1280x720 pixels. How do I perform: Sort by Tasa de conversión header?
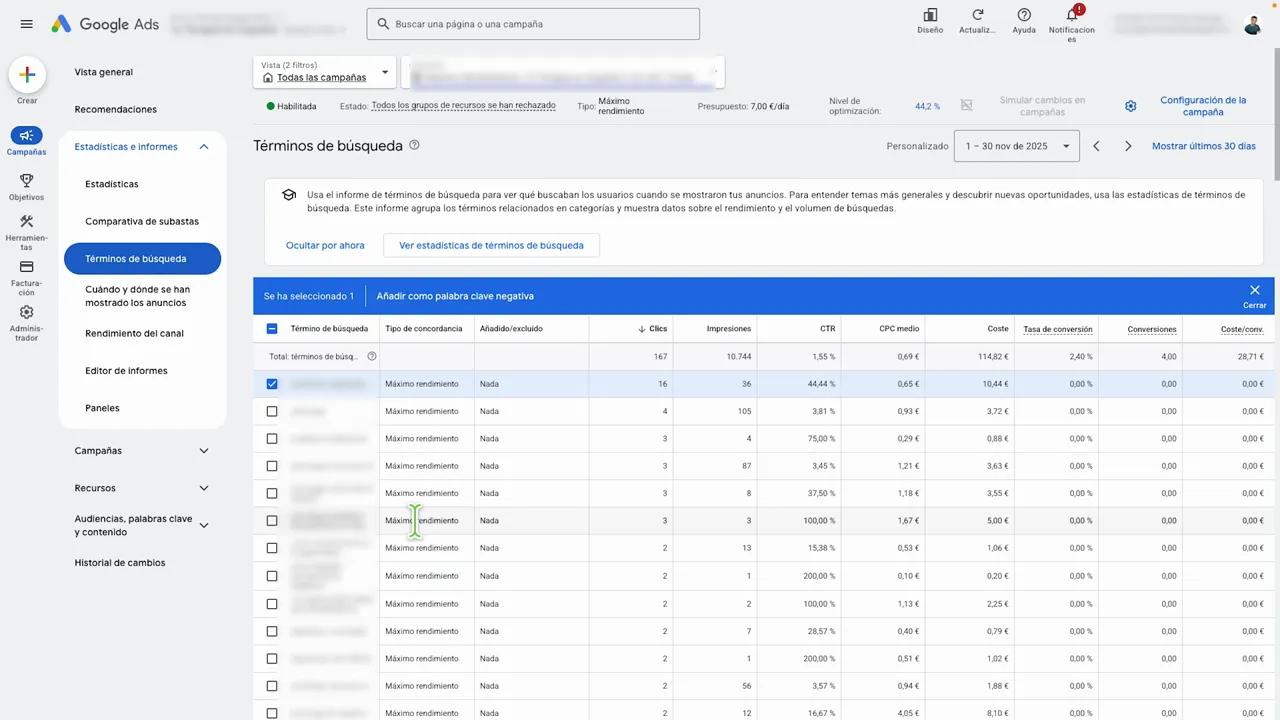[1057, 329]
